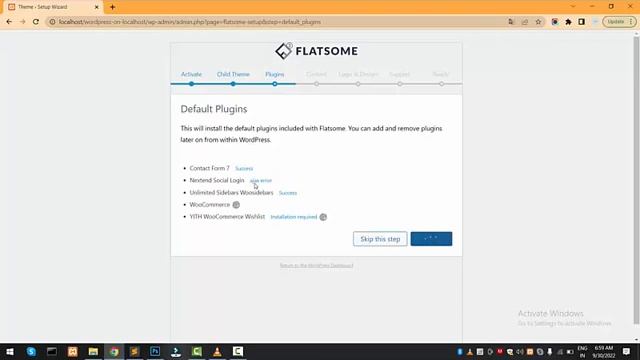
Task: Open green Camtasia icon on taskbar
Action: click(x=197, y=351)
